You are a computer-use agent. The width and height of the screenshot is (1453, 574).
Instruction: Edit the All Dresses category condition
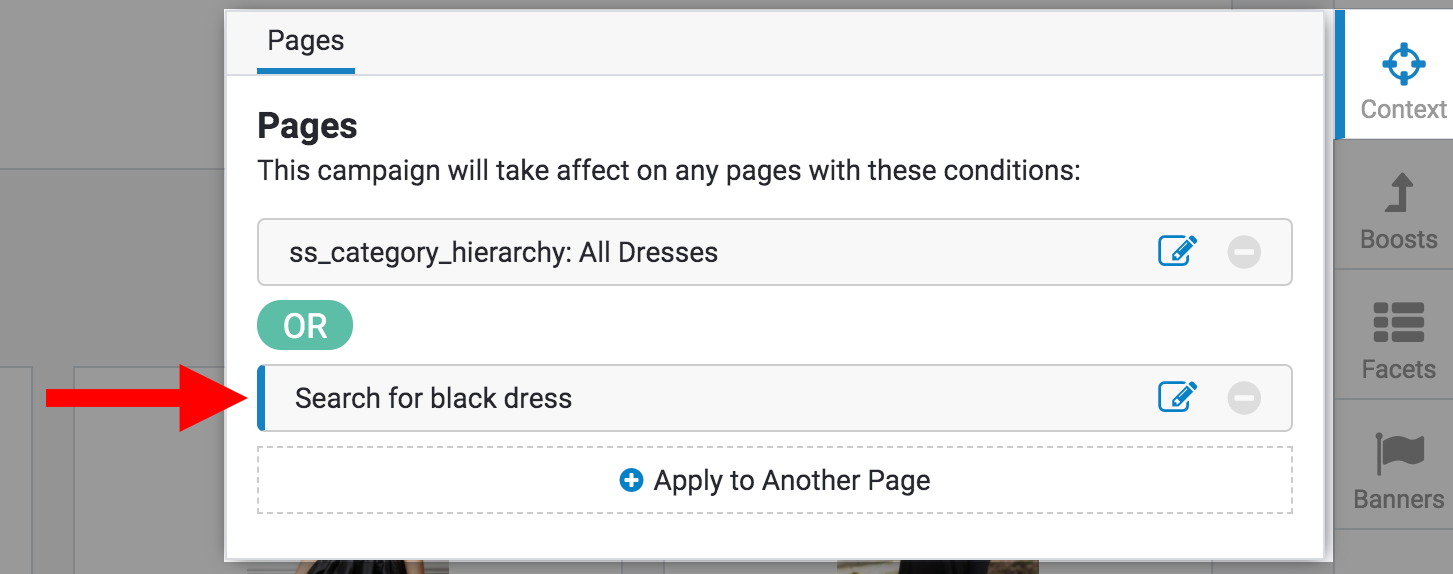[x=1178, y=251]
